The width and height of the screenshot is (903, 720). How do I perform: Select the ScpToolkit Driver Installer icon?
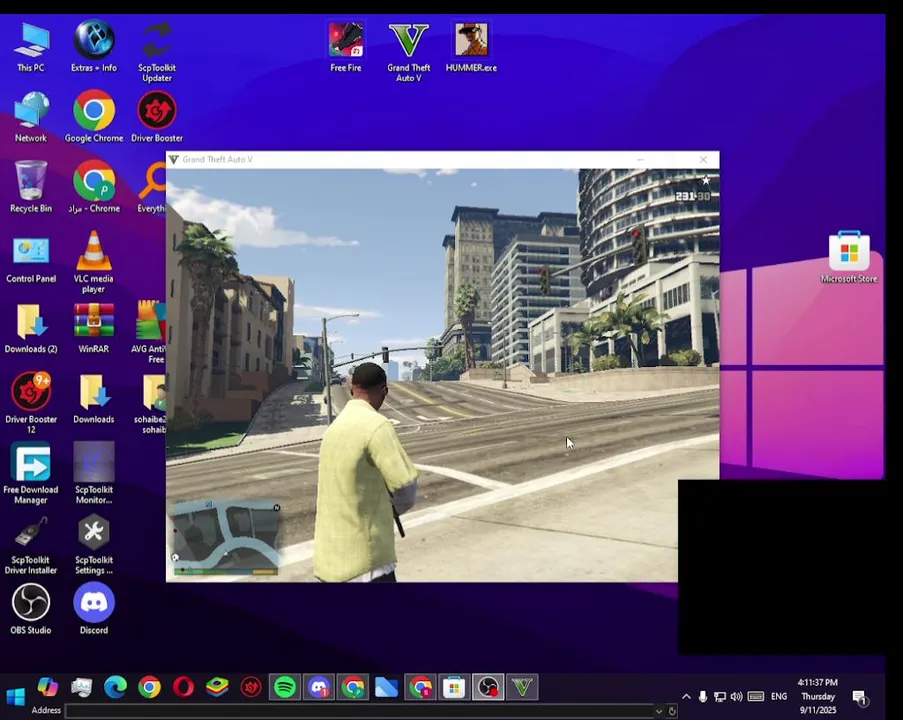click(31, 545)
